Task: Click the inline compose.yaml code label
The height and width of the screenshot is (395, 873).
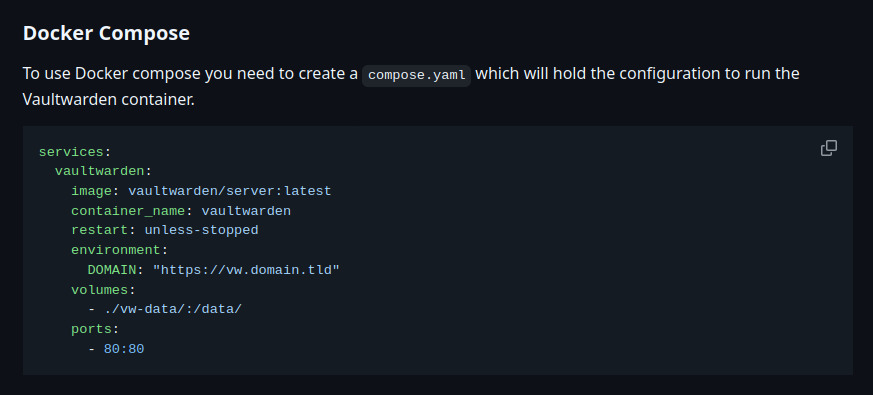Action: pos(416,75)
